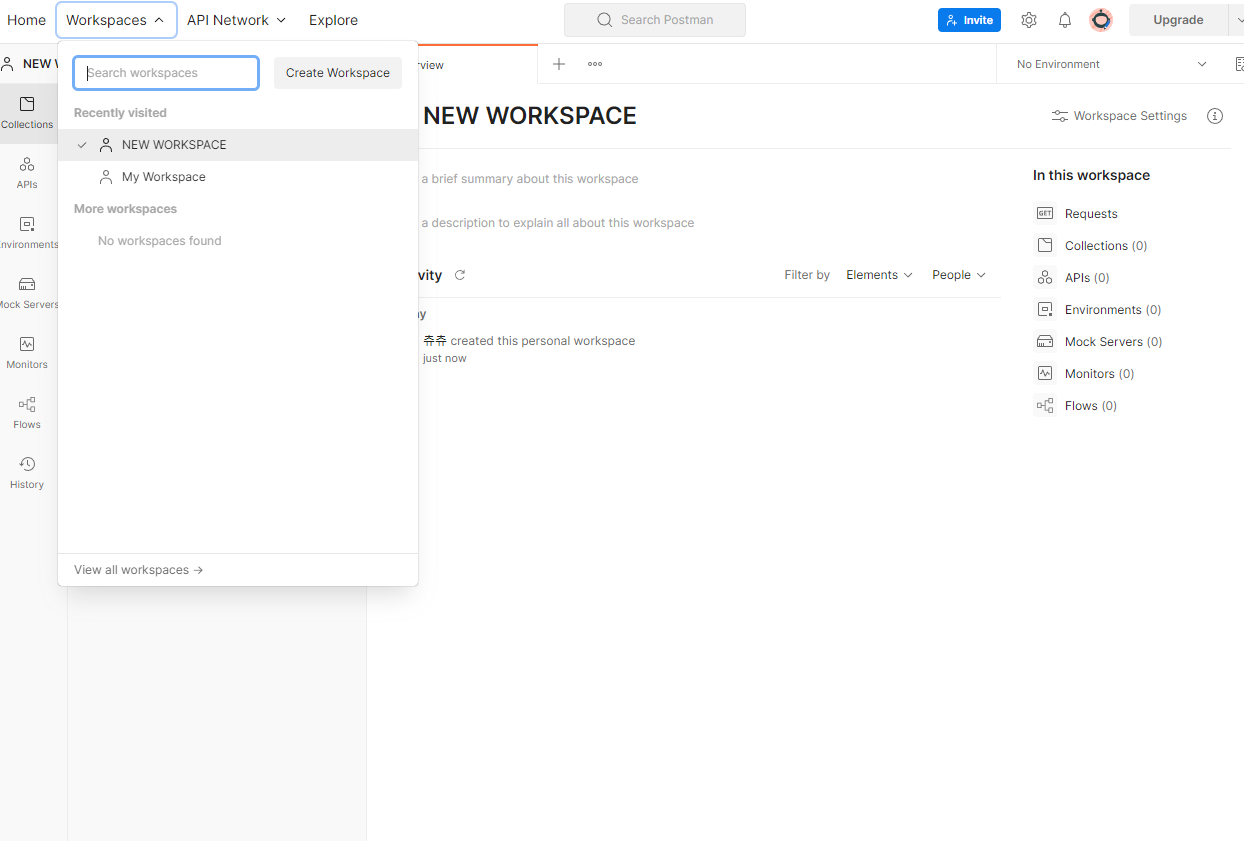Expand the Upgrade options arrow
Screen dimensions: 1244x841
click(x=1237, y=20)
